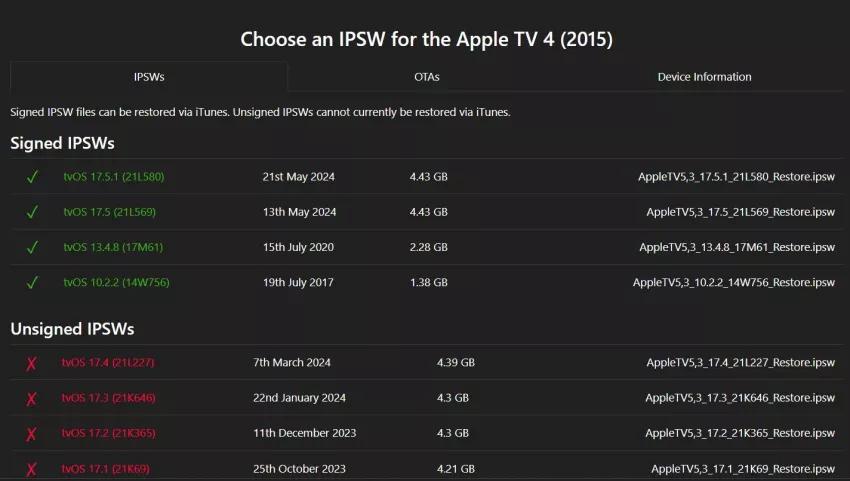Click the green checkmark beside tvOS 10.2.2
The height and width of the screenshot is (481, 850).
click(32, 282)
